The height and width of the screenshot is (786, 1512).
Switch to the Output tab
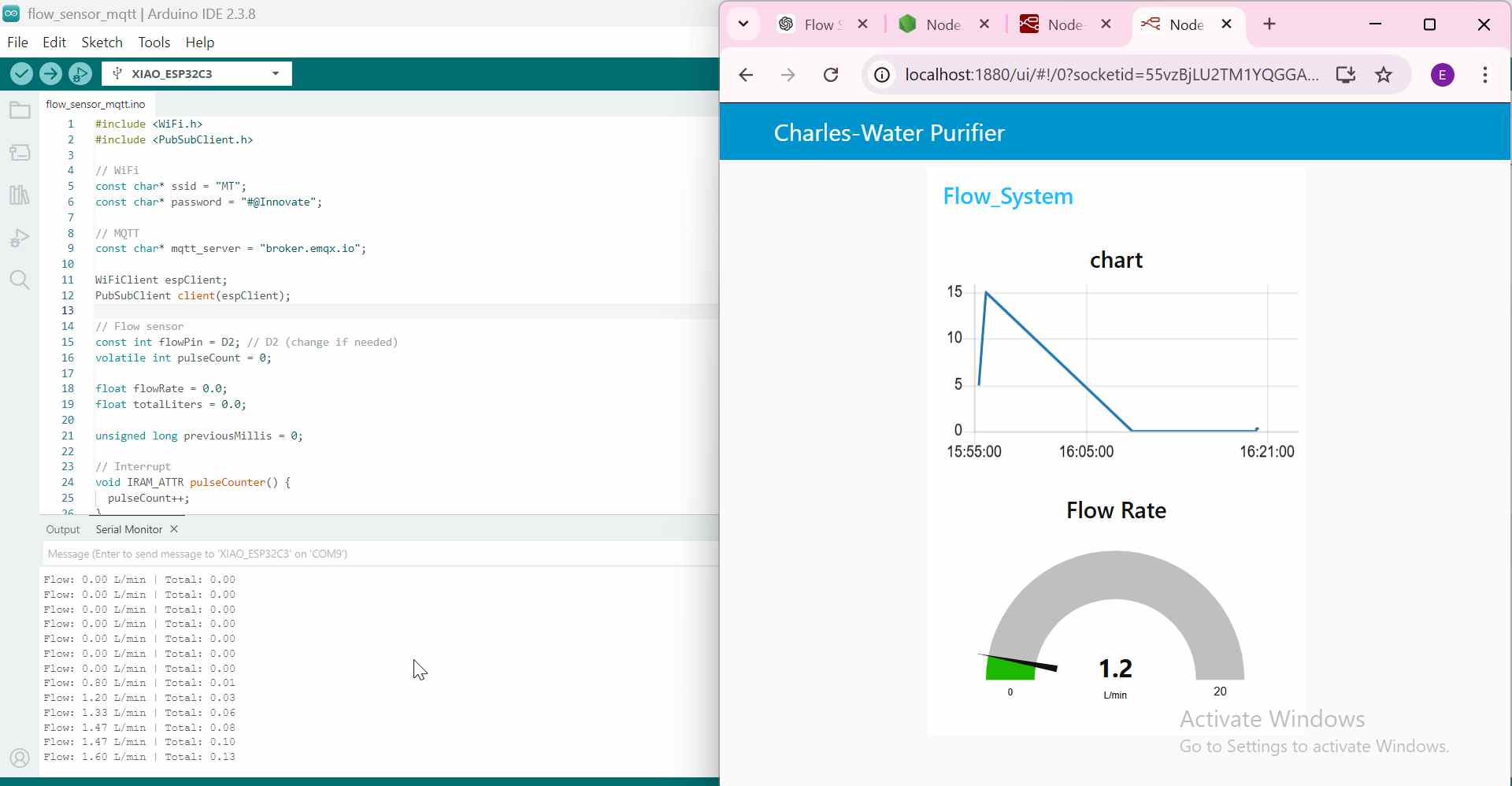pyautogui.click(x=63, y=530)
